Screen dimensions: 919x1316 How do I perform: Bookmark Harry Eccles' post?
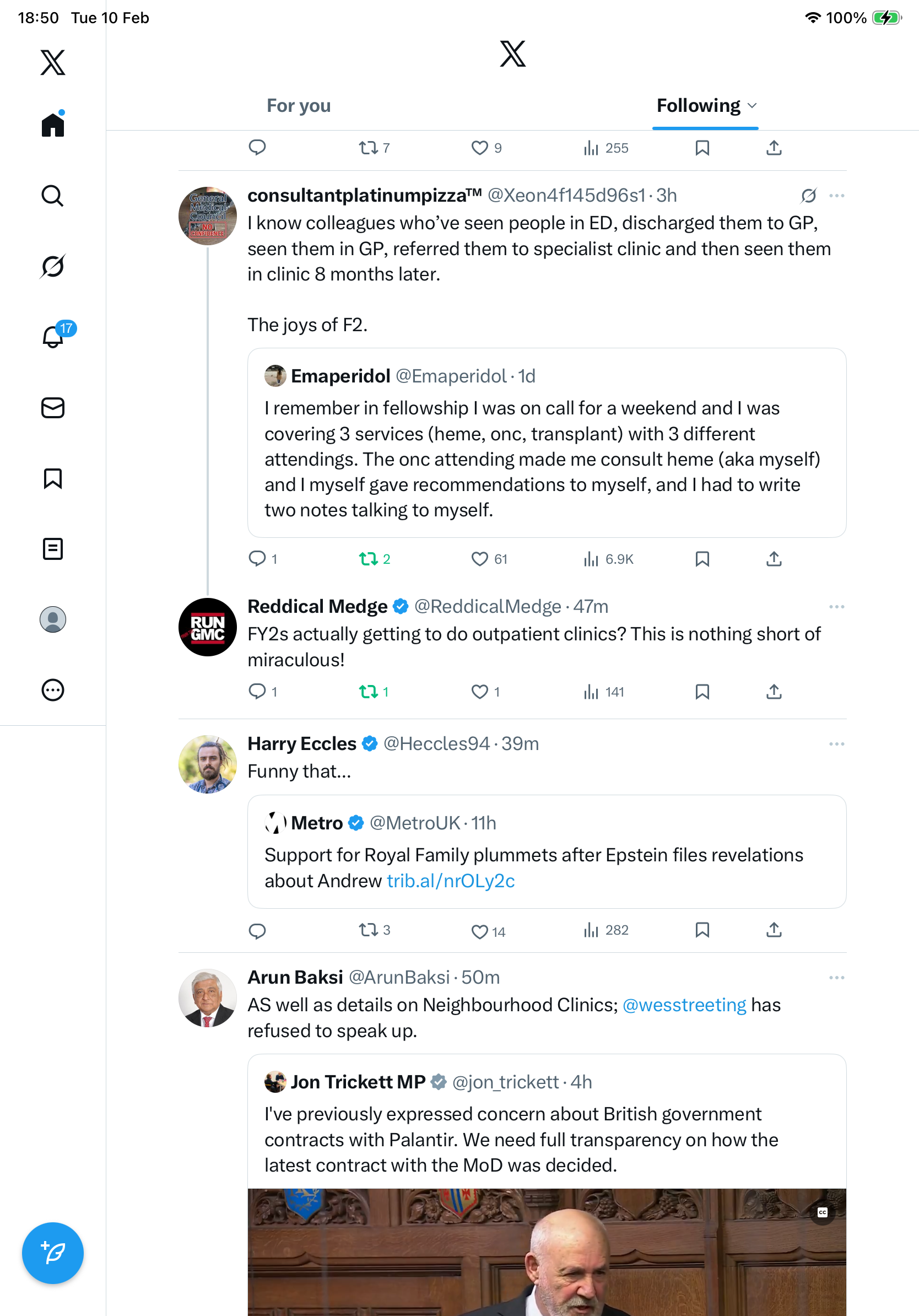[x=702, y=930]
